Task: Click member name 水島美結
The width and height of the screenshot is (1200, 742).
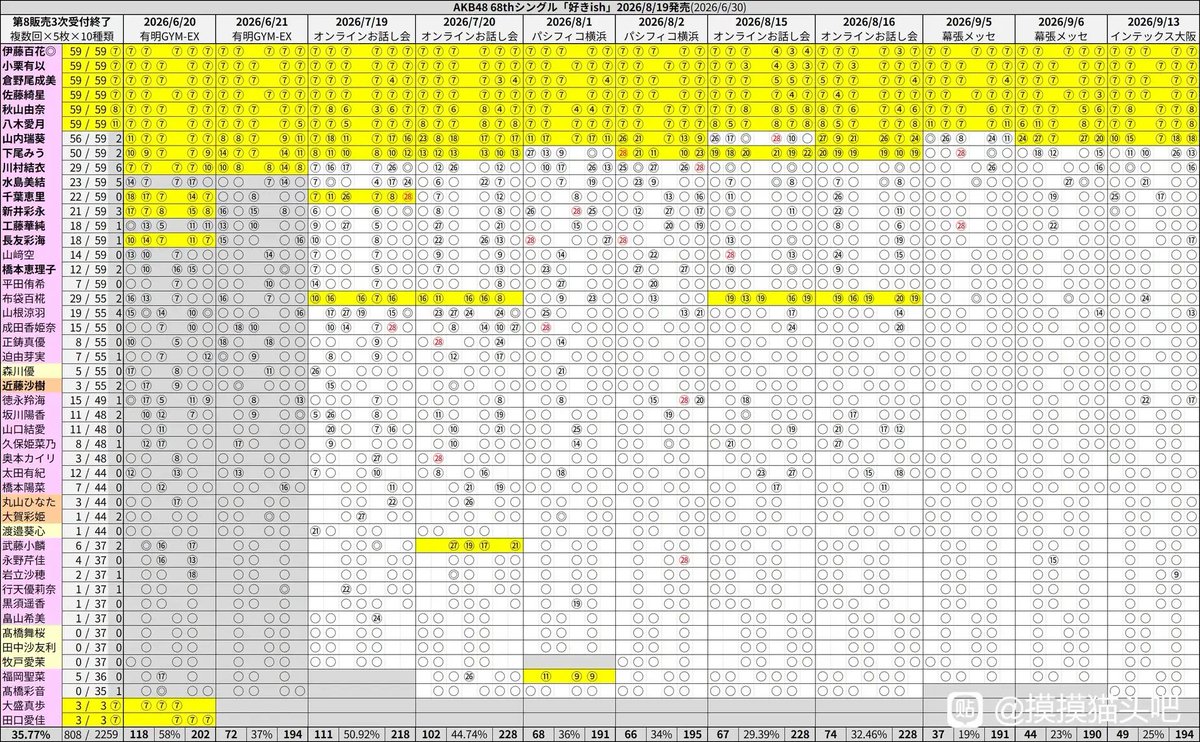Action: pyautogui.click(x=25, y=184)
